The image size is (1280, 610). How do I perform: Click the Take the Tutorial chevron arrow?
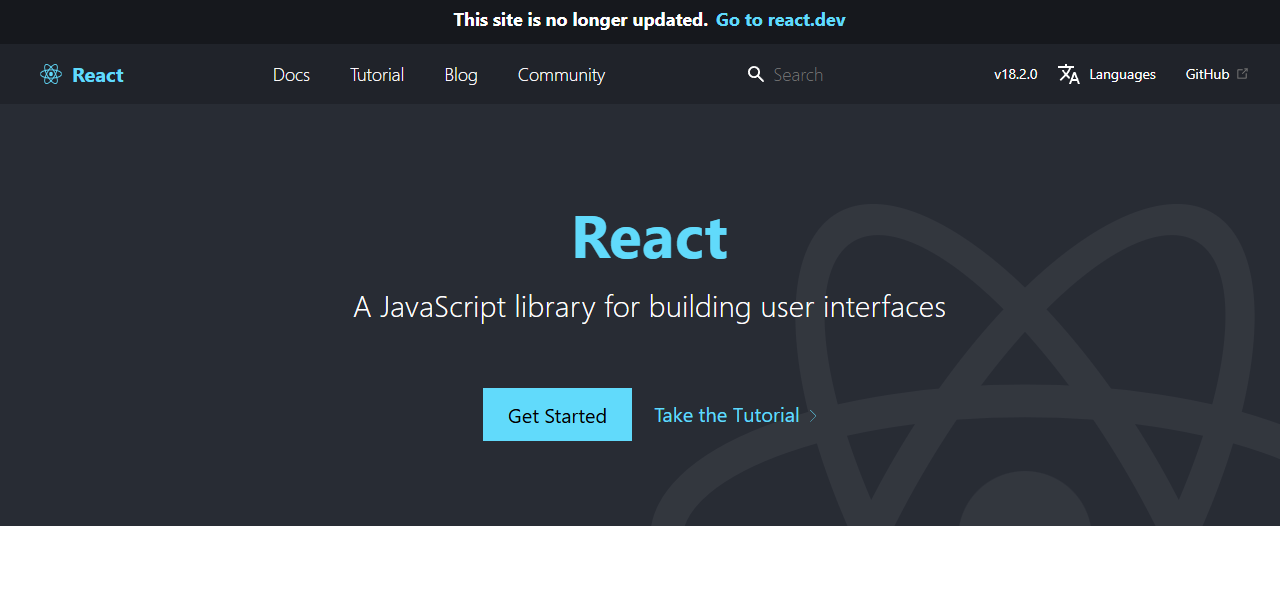[813, 415]
